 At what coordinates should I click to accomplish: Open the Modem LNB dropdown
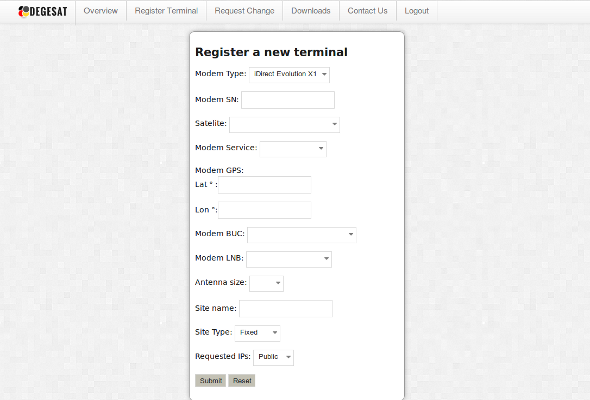[x=289, y=259]
